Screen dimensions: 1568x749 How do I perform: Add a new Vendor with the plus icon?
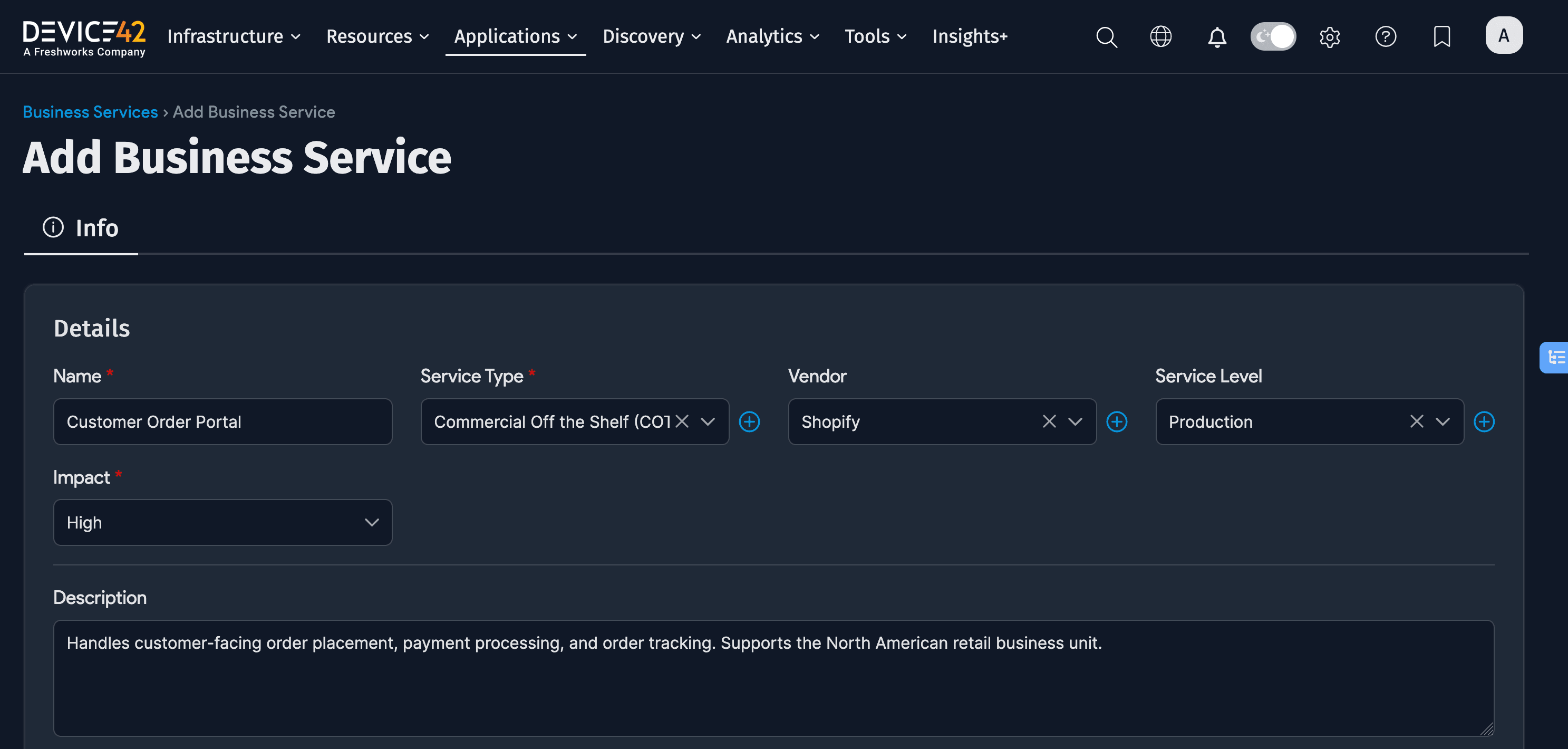1117,421
